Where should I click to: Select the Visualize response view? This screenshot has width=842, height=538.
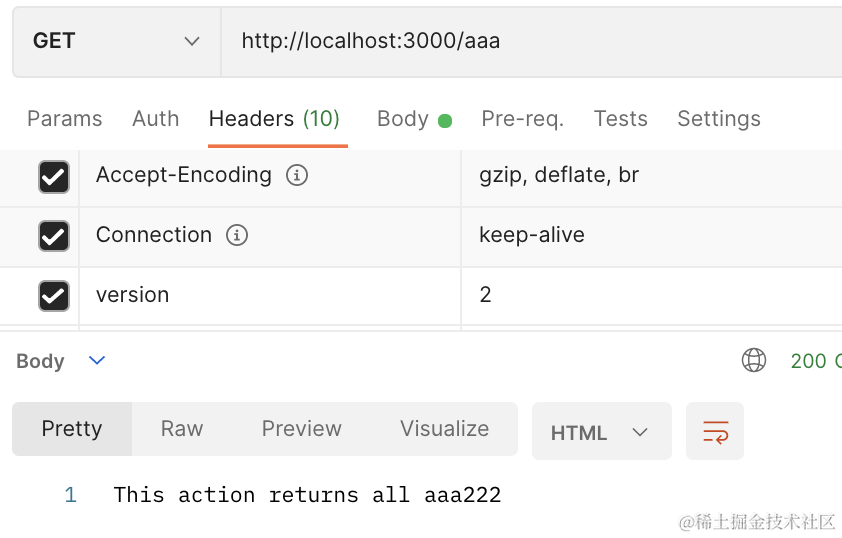click(444, 429)
